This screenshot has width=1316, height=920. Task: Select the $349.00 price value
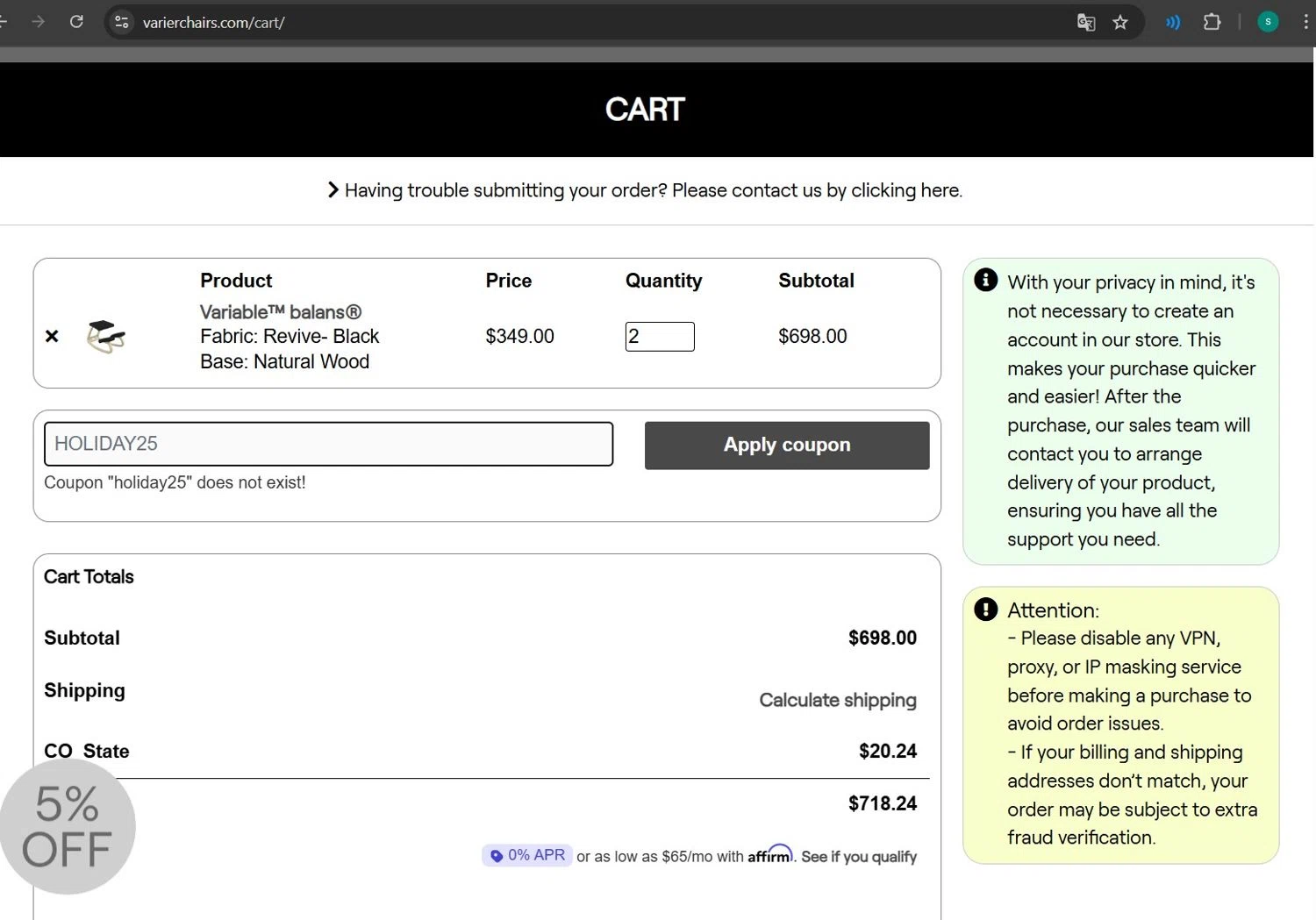519,336
